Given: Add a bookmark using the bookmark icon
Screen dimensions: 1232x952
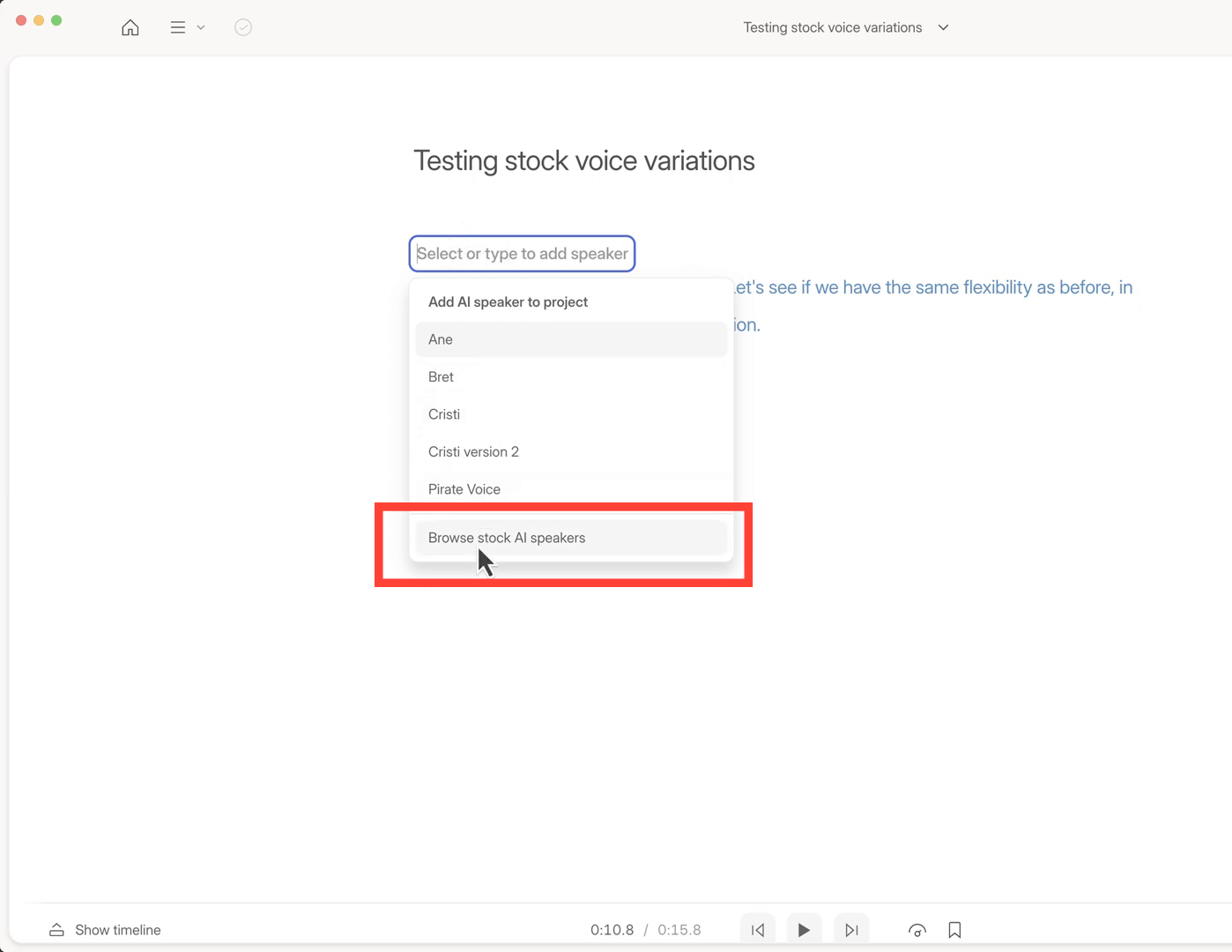Looking at the screenshot, I should (x=954, y=930).
